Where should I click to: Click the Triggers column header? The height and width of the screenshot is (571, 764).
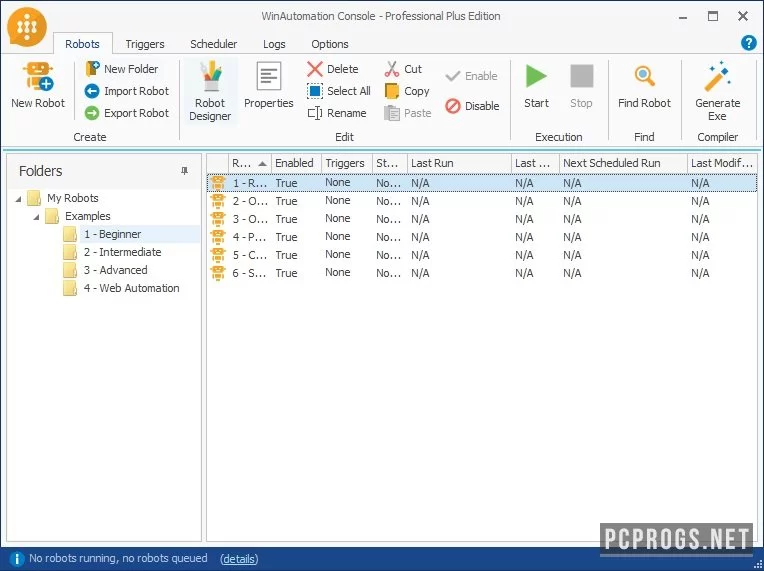(x=347, y=163)
